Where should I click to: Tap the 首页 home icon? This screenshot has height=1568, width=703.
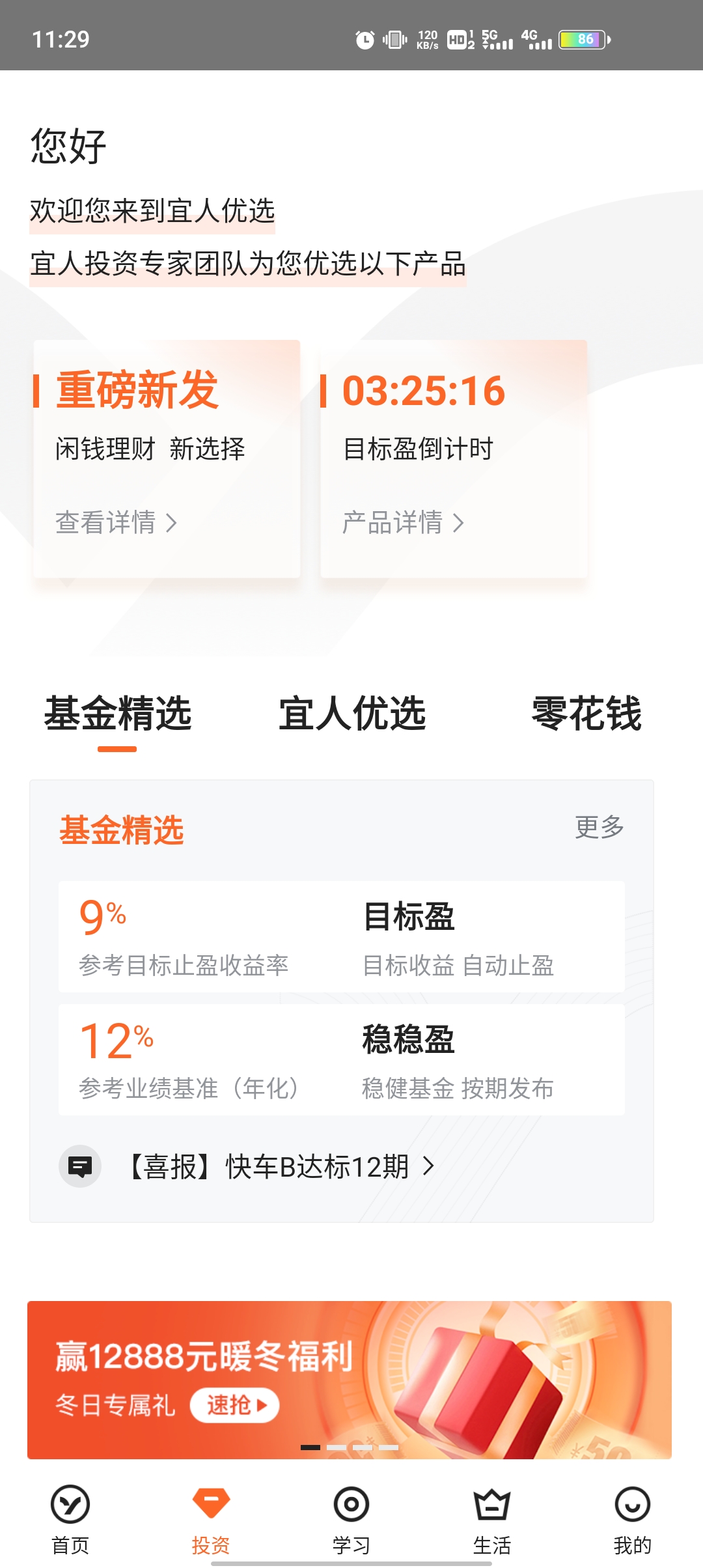tap(70, 1504)
